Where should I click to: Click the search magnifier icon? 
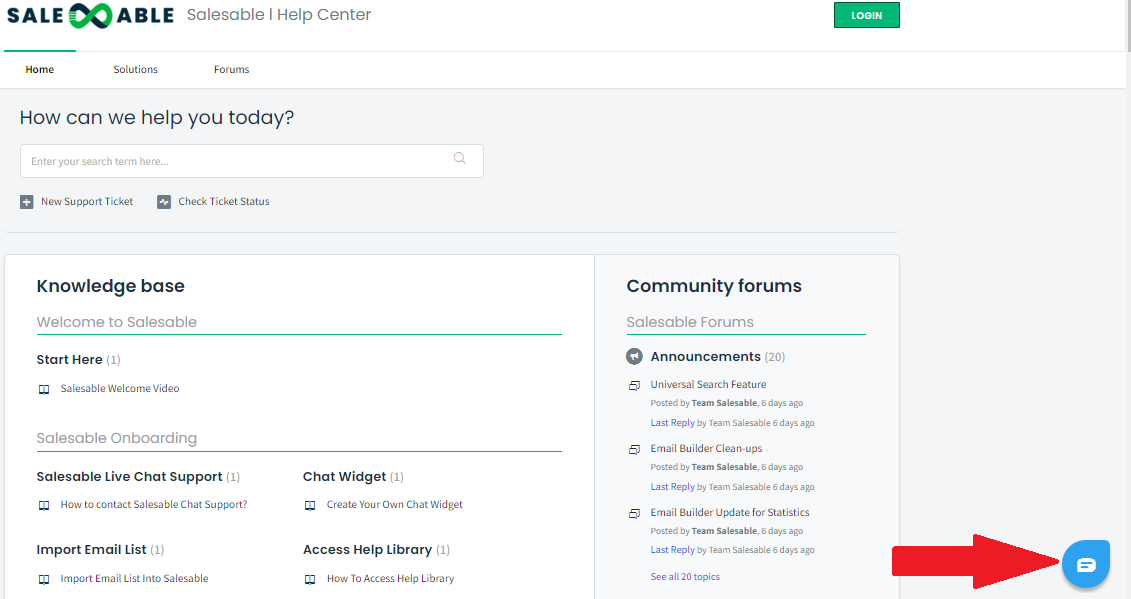[x=459, y=159]
